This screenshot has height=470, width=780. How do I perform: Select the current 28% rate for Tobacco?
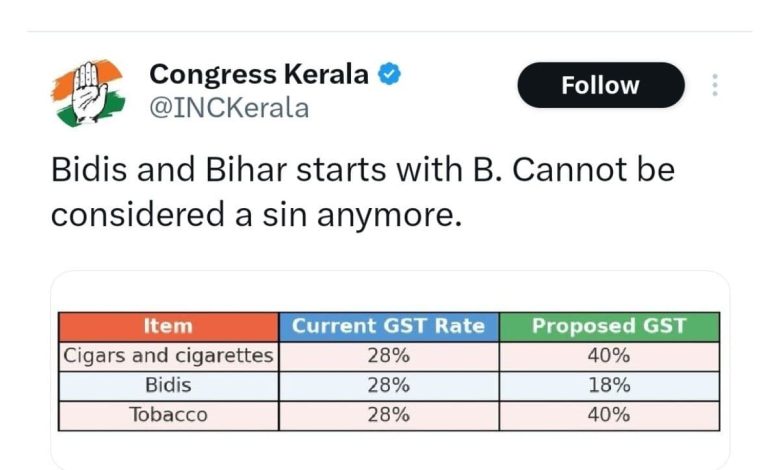(x=388, y=415)
